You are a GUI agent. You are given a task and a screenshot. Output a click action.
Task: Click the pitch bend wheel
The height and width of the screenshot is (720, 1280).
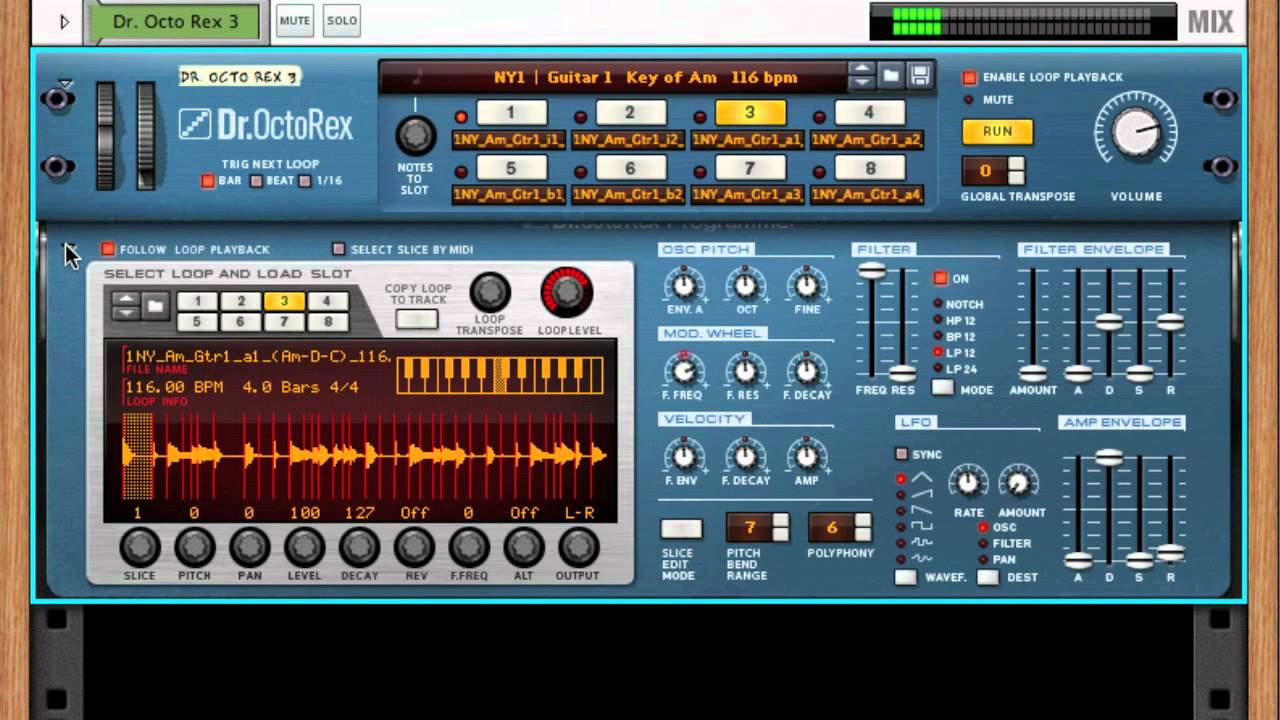point(105,136)
